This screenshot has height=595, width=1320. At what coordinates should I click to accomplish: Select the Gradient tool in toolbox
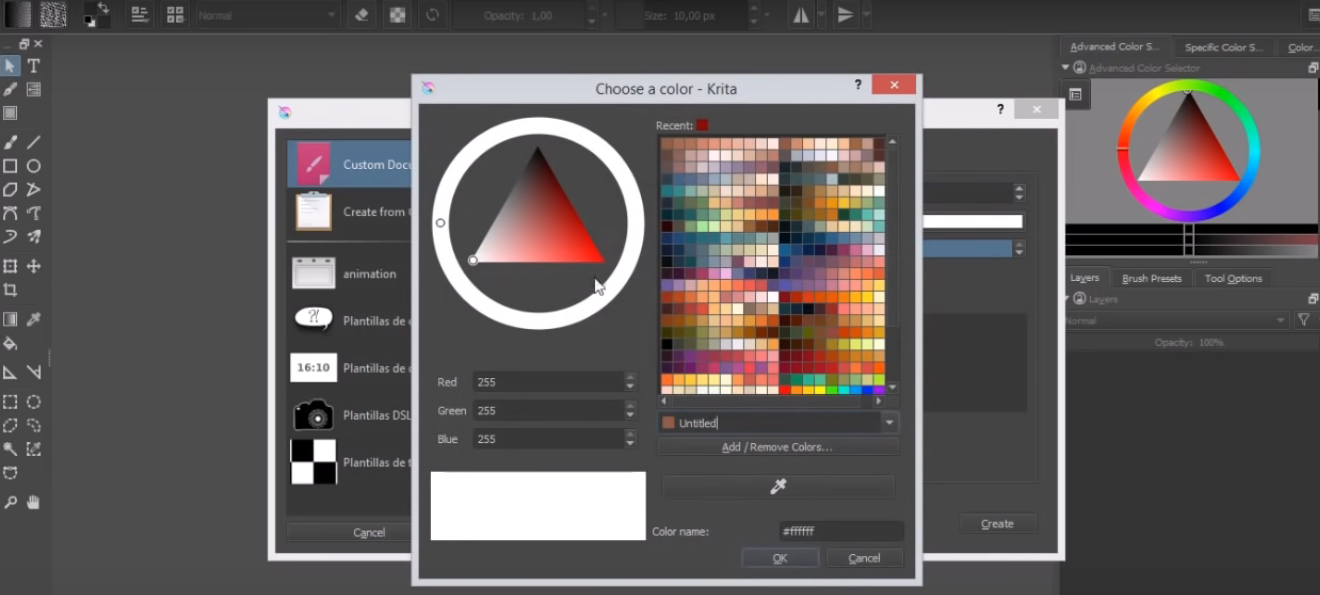[x=10, y=320]
